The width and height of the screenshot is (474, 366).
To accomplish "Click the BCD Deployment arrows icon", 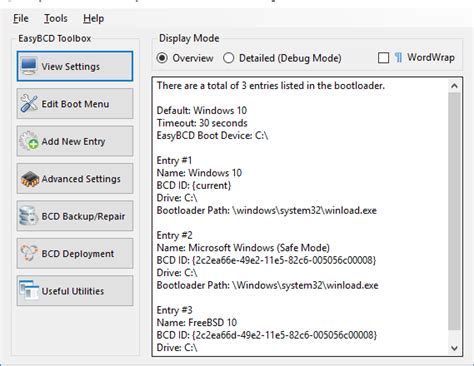I will (x=29, y=253).
